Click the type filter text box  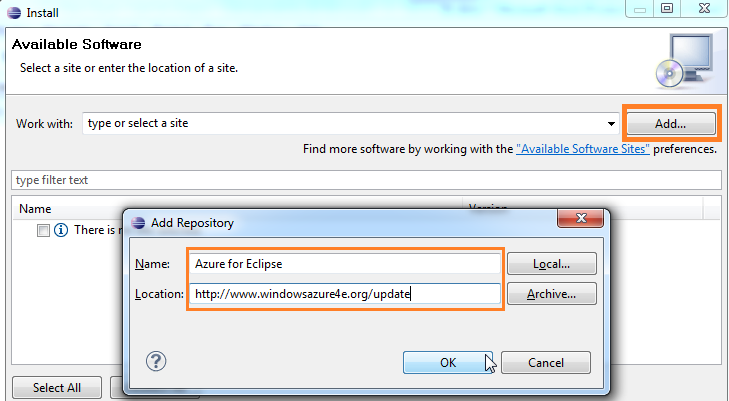coord(366,180)
